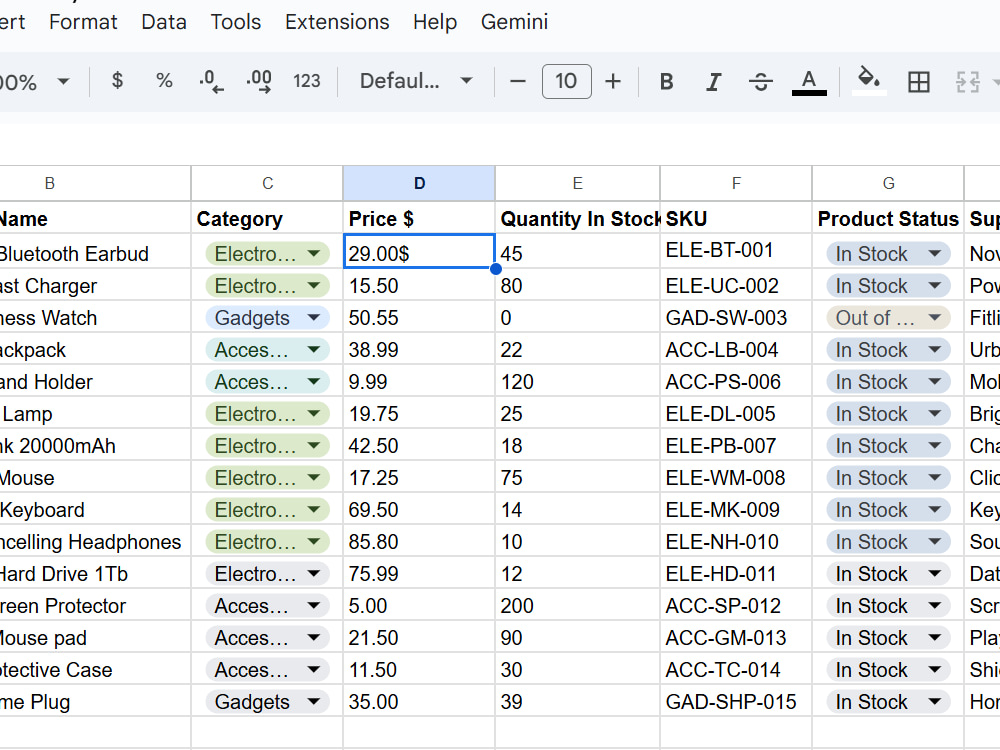The height and width of the screenshot is (750, 1000).
Task: Open more number formats (123)
Action: click(307, 81)
